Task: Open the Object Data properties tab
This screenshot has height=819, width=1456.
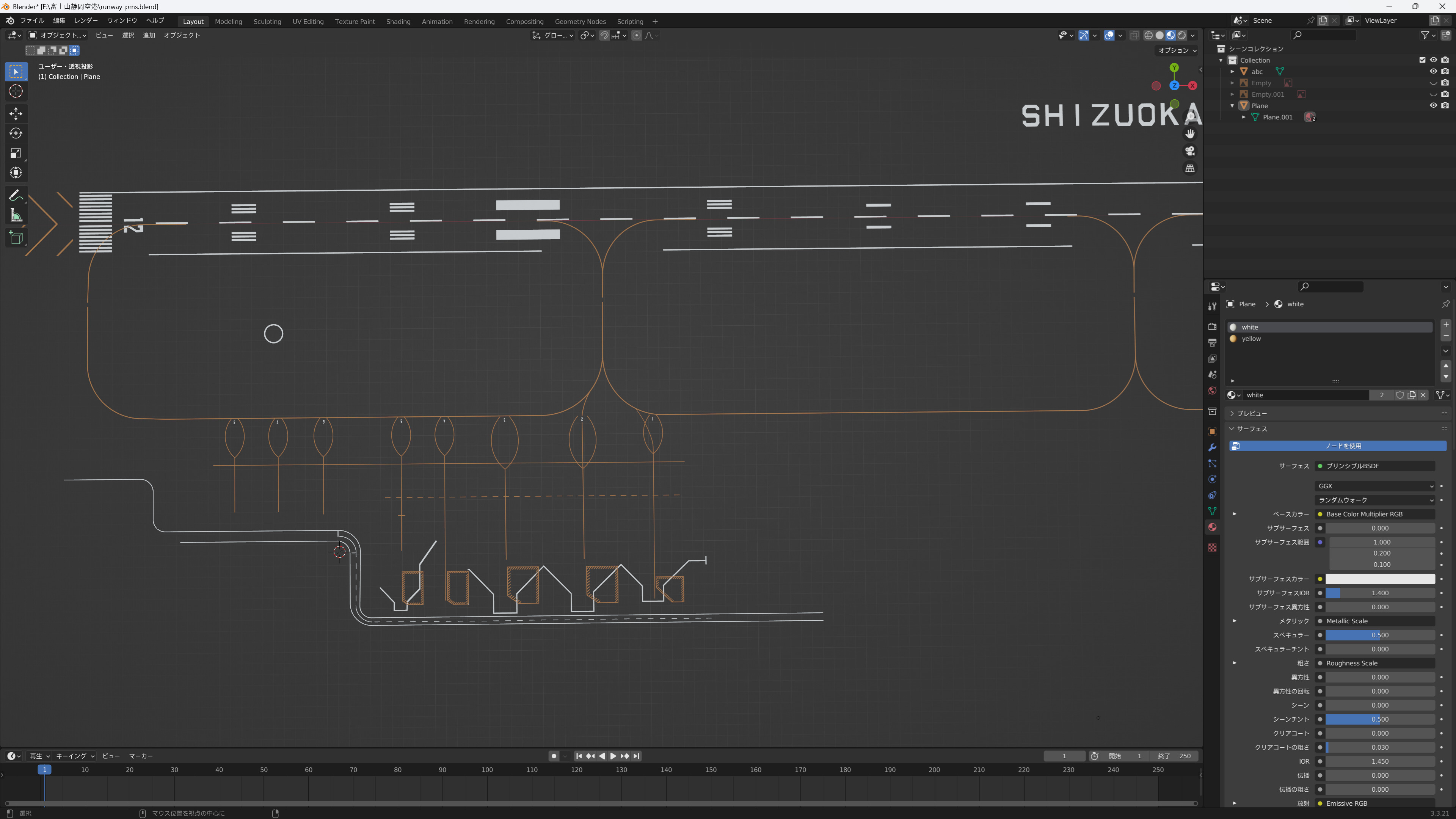Action: (x=1212, y=511)
